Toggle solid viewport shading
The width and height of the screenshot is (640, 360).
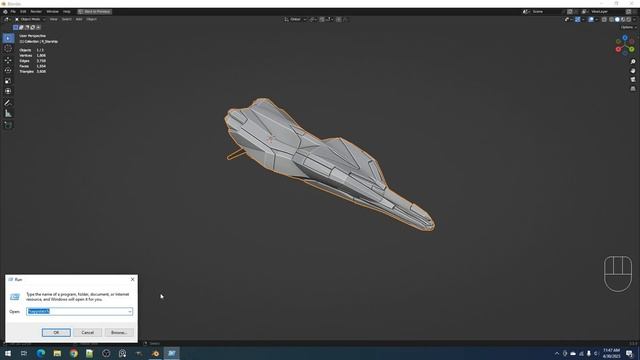(x=617, y=19)
